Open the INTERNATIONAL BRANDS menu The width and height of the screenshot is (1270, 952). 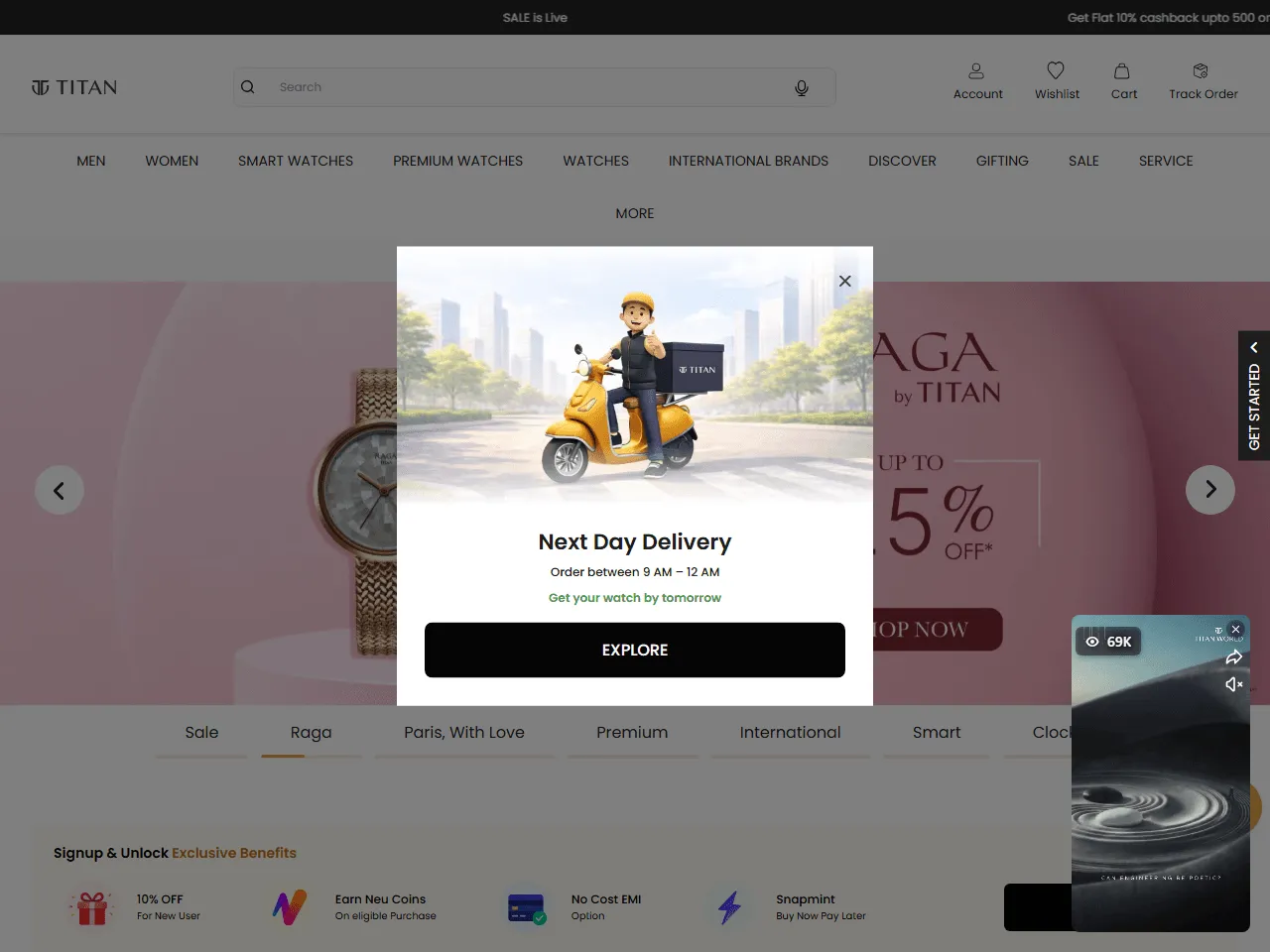748,161
